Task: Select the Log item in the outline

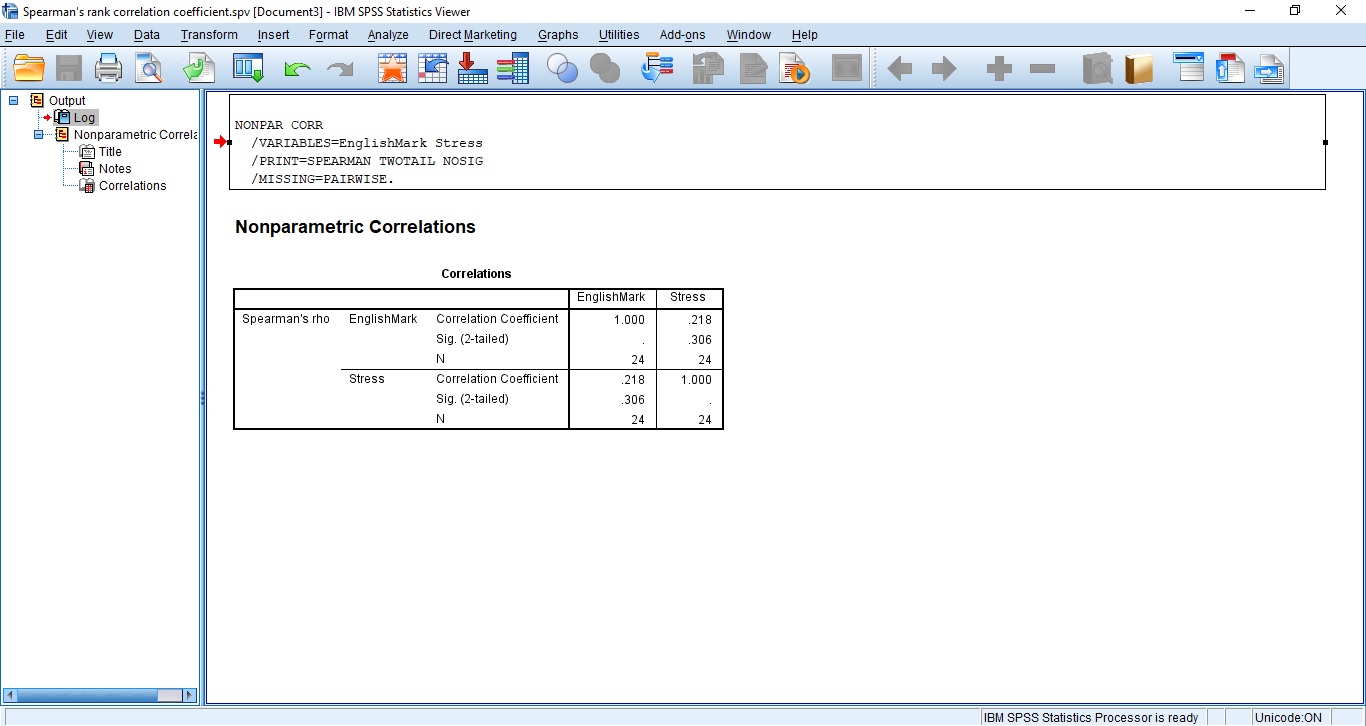Action: 84,117
